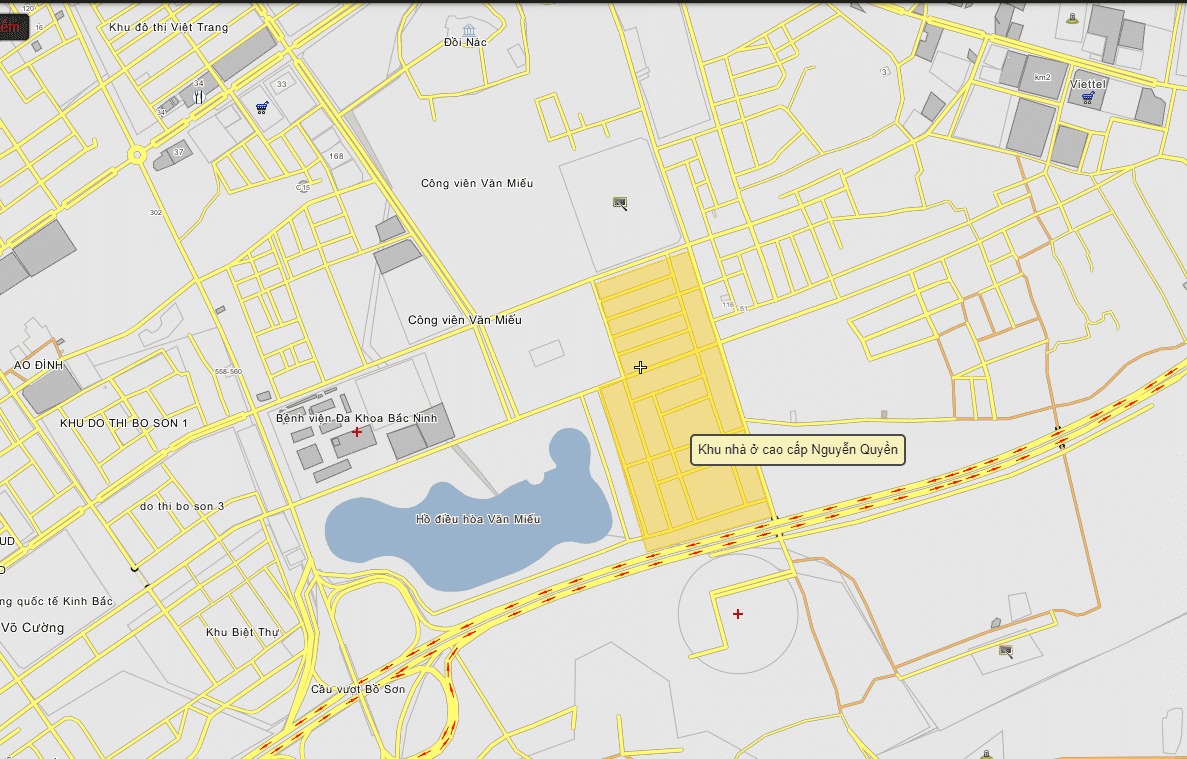Click the blackboard icon beside the orange road
Screen dimensions: 1187x759
pos(1006,651)
